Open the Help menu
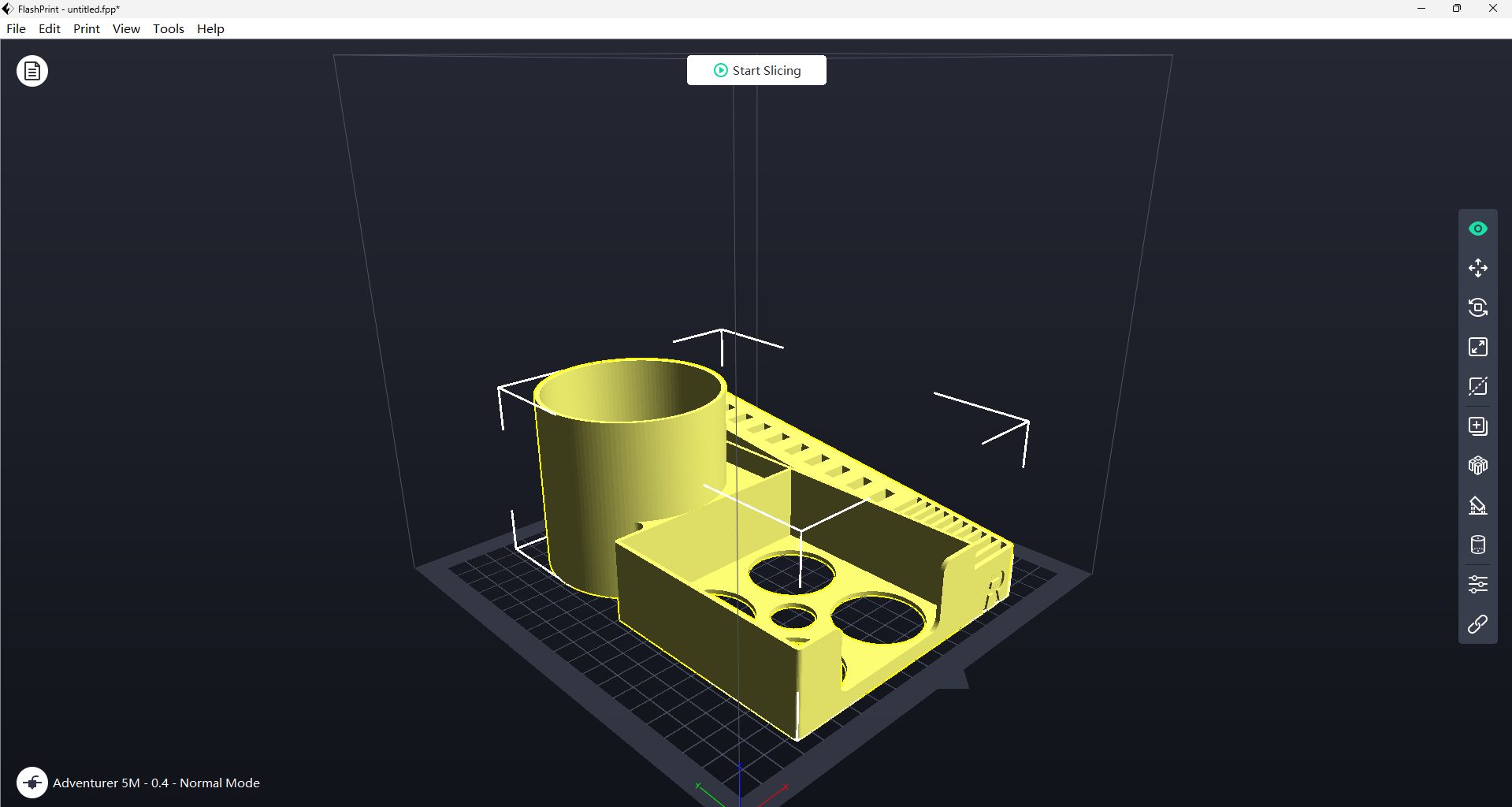 point(210,28)
